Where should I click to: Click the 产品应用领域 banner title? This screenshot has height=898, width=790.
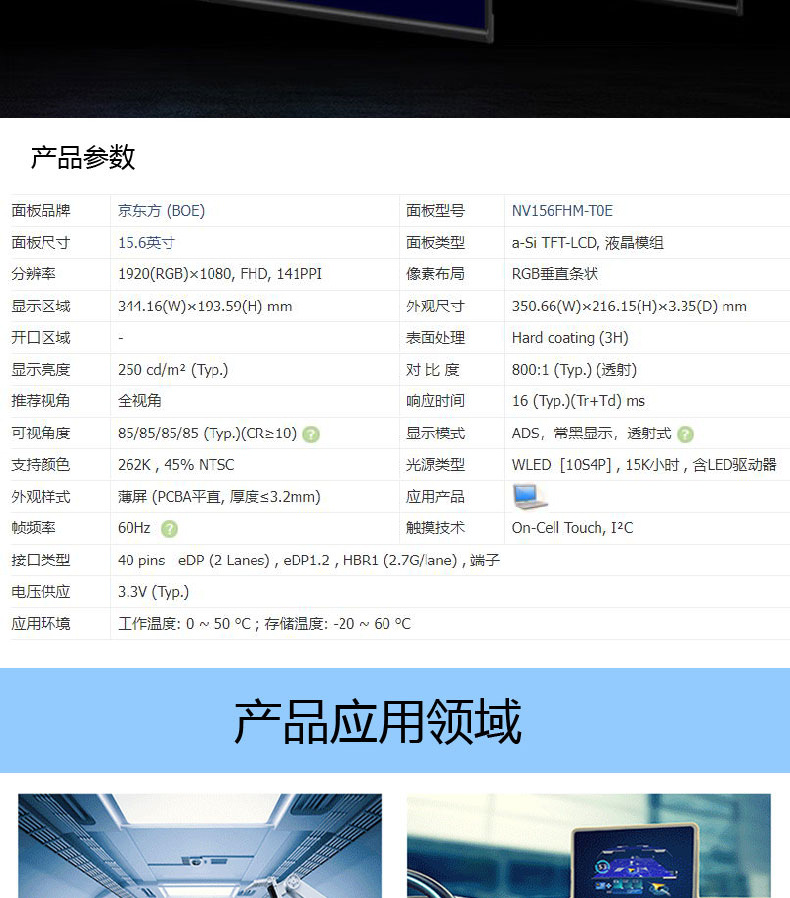[378, 721]
